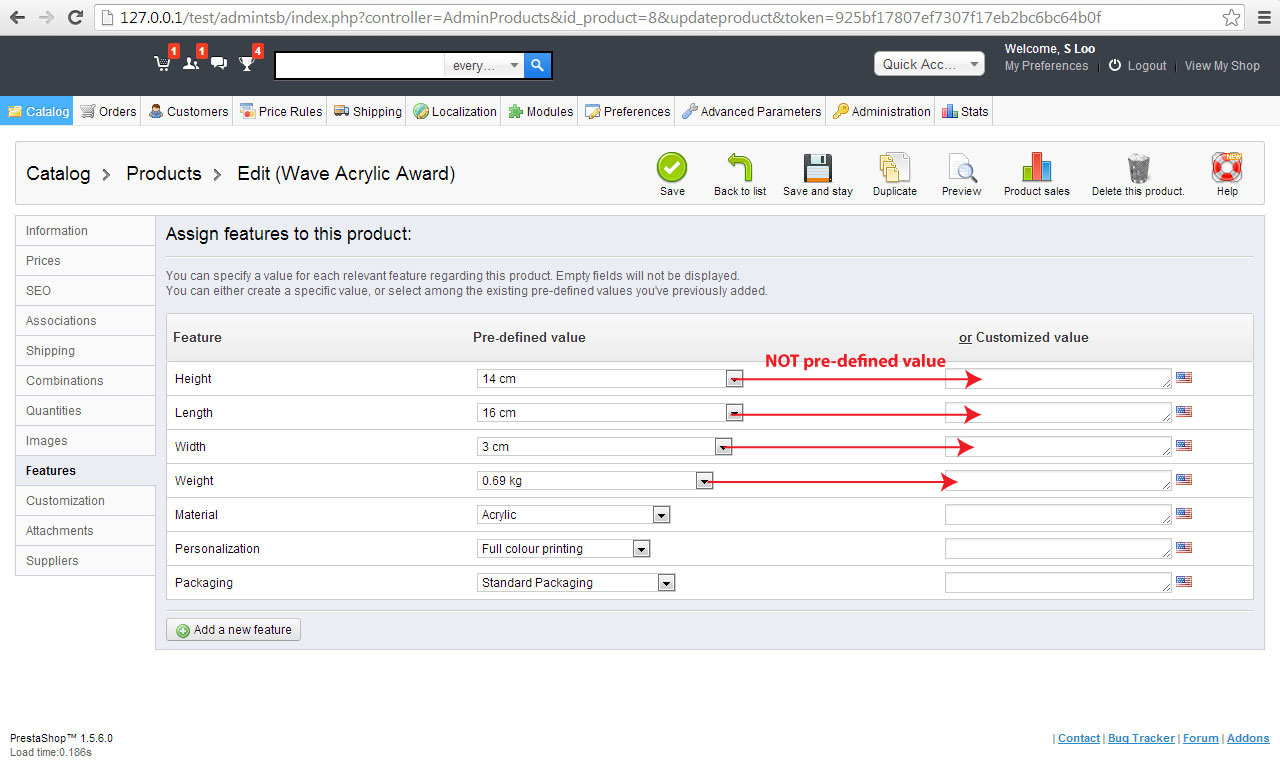Open the My Preferences link

pyautogui.click(x=1046, y=66)
